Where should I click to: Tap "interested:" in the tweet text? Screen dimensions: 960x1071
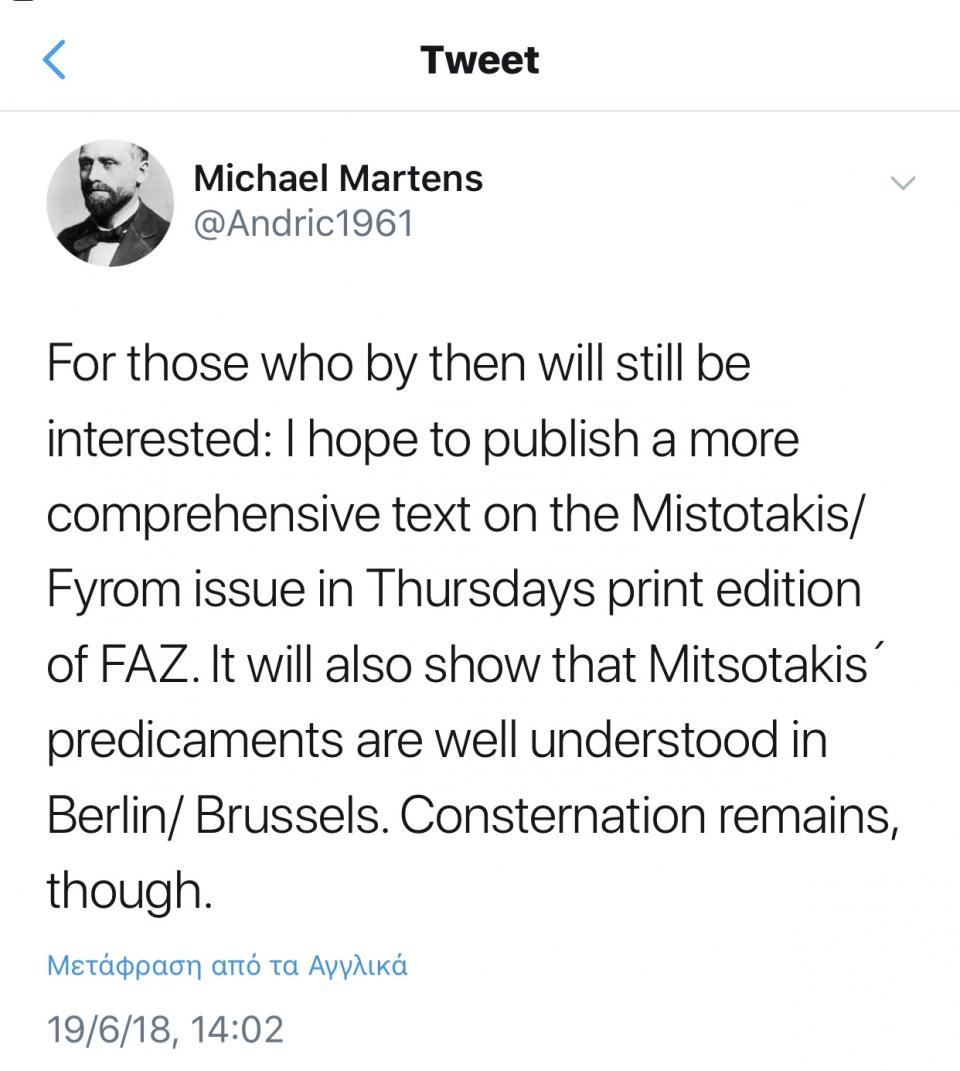coord(155,439)
